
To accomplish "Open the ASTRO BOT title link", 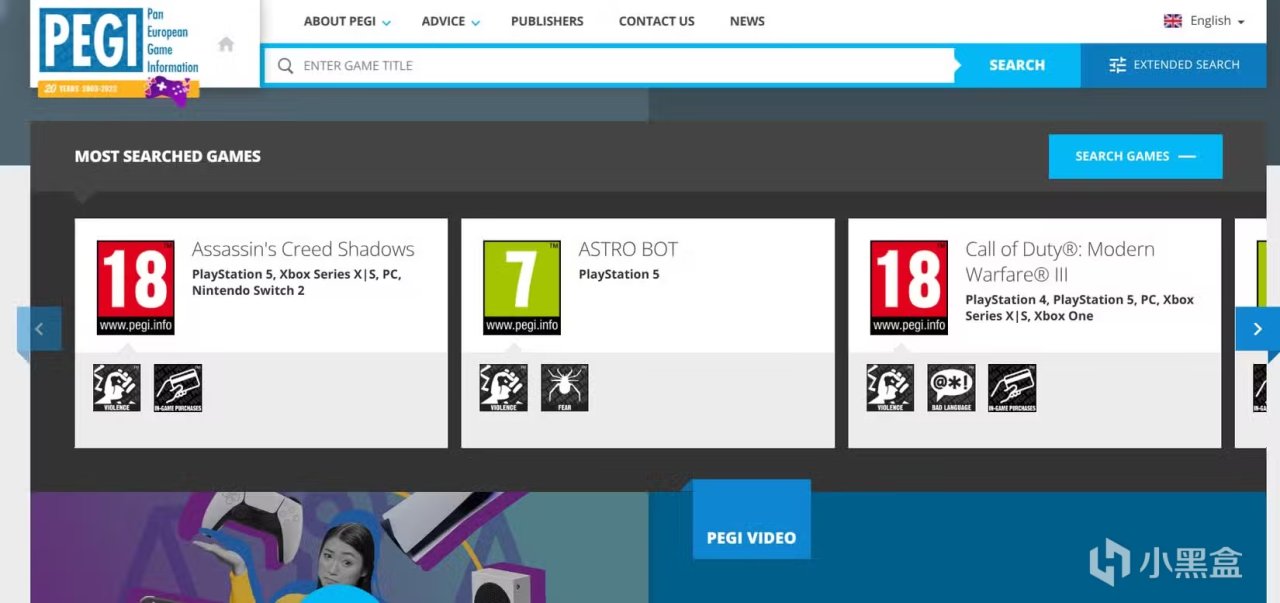I will tap(628, 249).
